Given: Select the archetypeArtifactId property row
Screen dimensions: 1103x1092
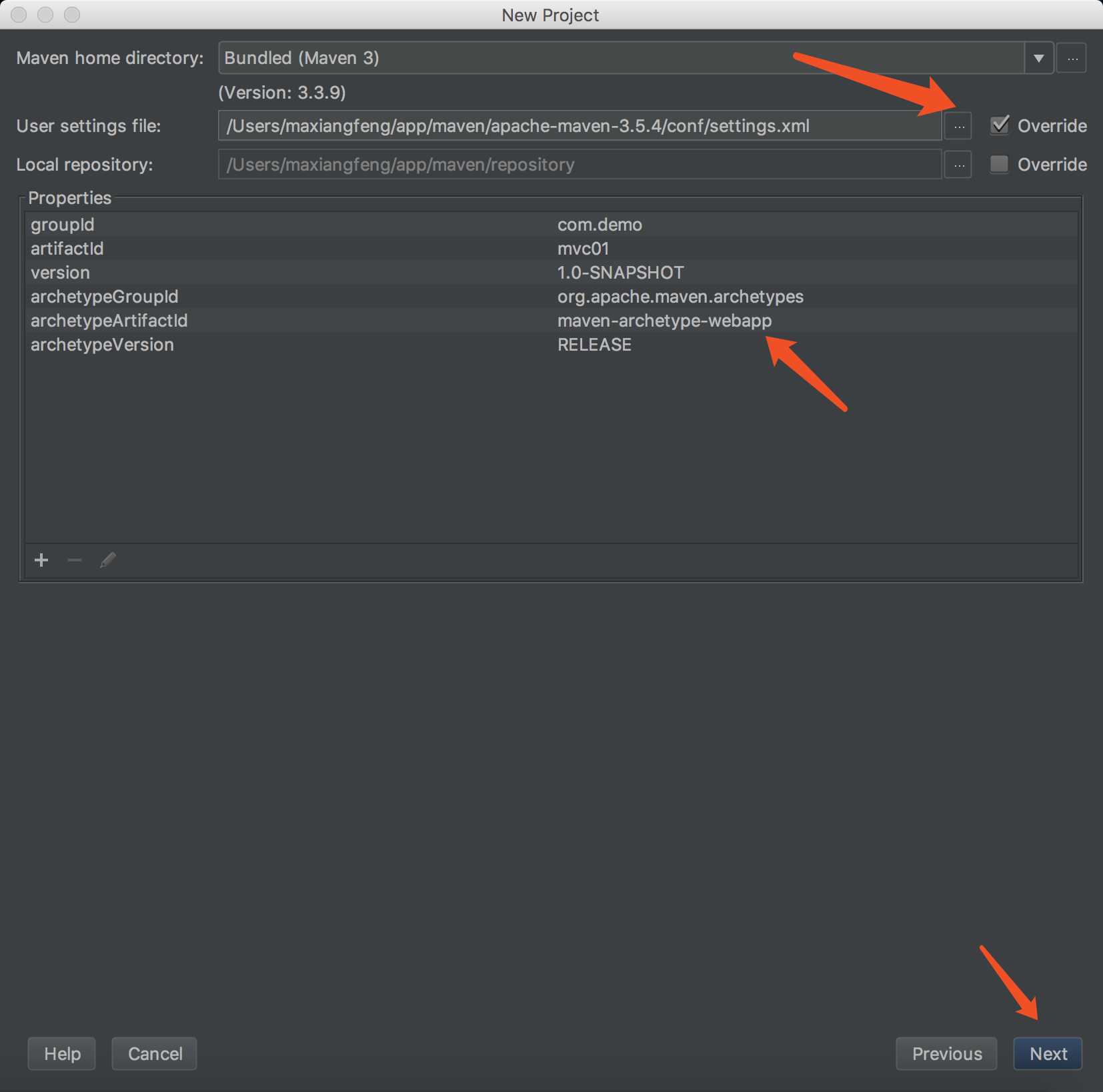Looking at the screenshot, I should 551,321.
